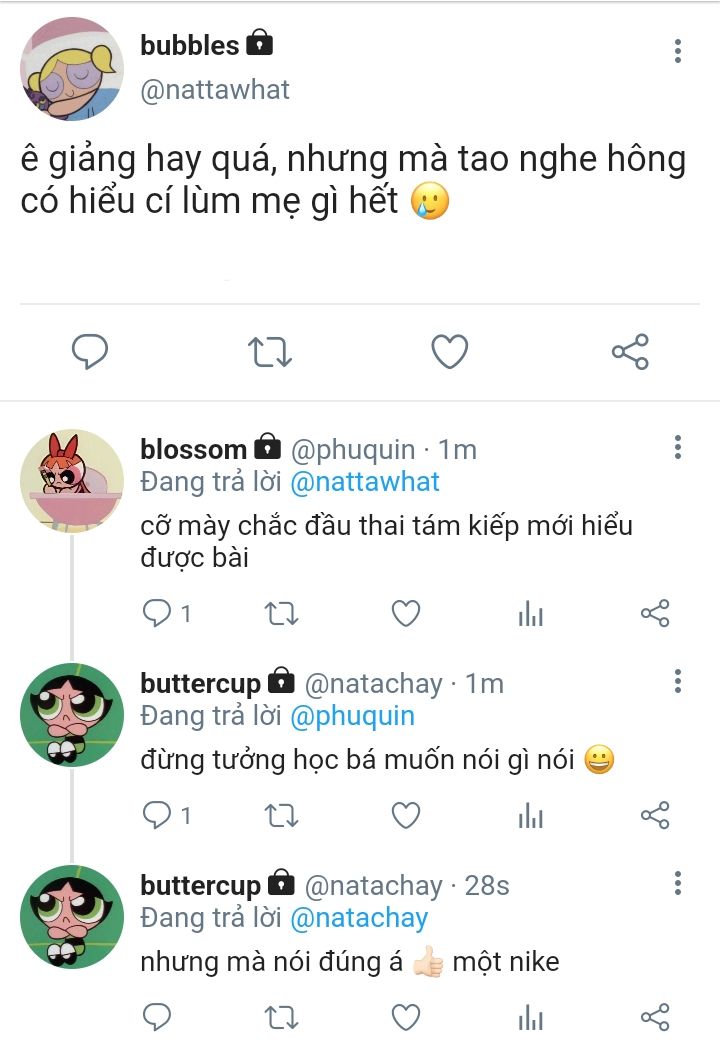Like buttercup's 28s reply
Viewport: 720px width, 1040px height.
click(x=405, y=1017)
